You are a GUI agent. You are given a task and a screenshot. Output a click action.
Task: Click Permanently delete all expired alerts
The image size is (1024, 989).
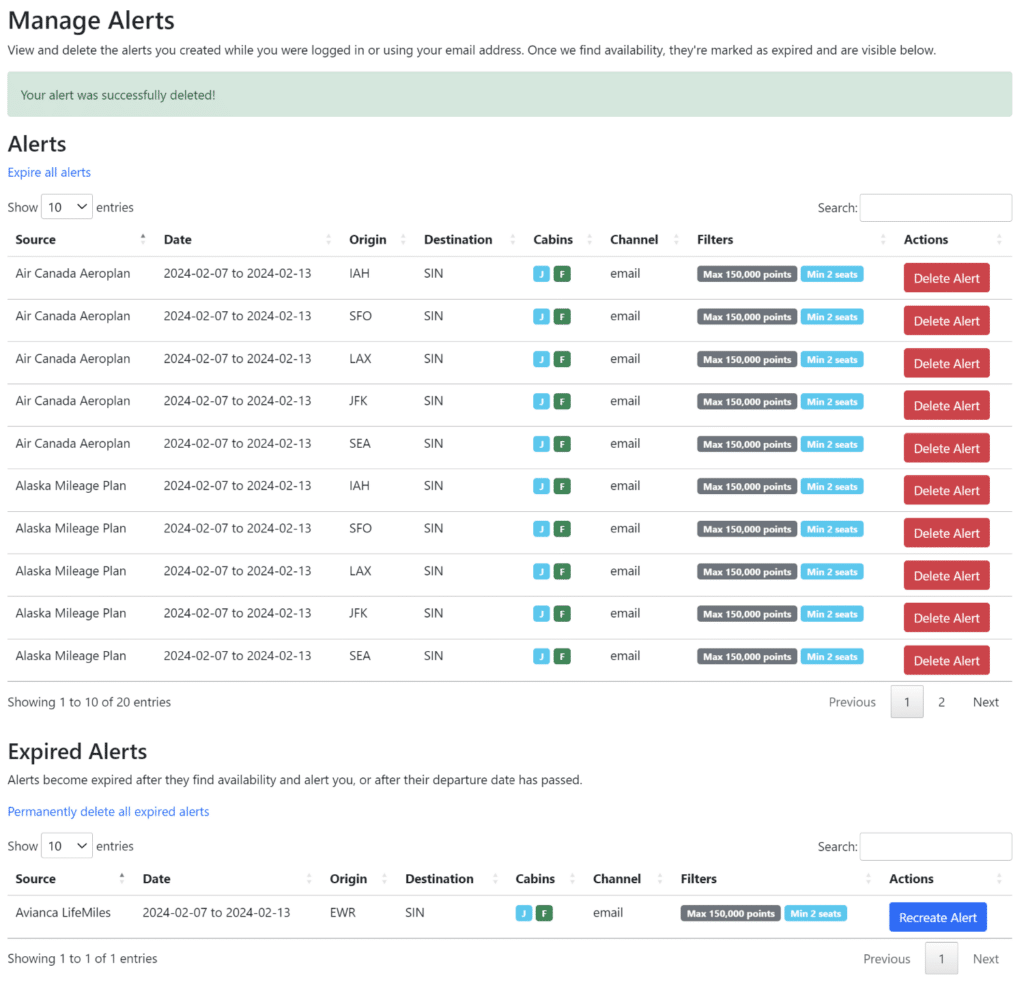[x=108, y=812]
